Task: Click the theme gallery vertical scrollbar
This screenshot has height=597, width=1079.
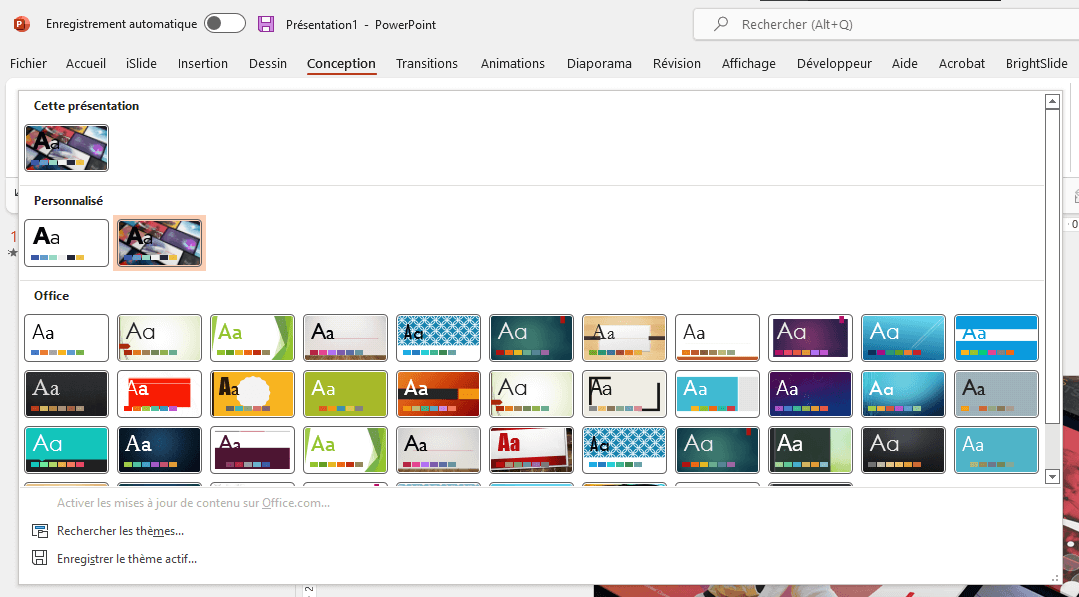Action: click(1052, 290)
